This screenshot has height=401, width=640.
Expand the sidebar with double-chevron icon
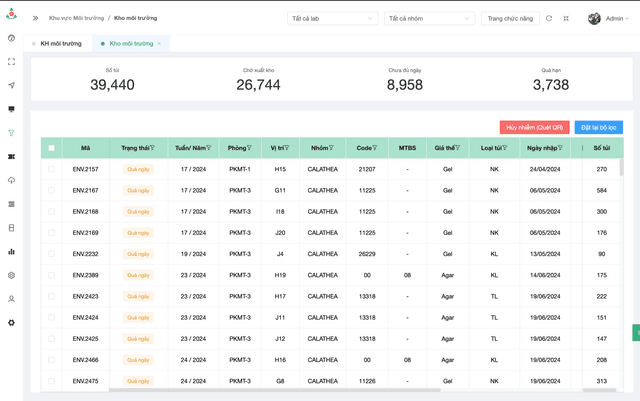point(36,18)
